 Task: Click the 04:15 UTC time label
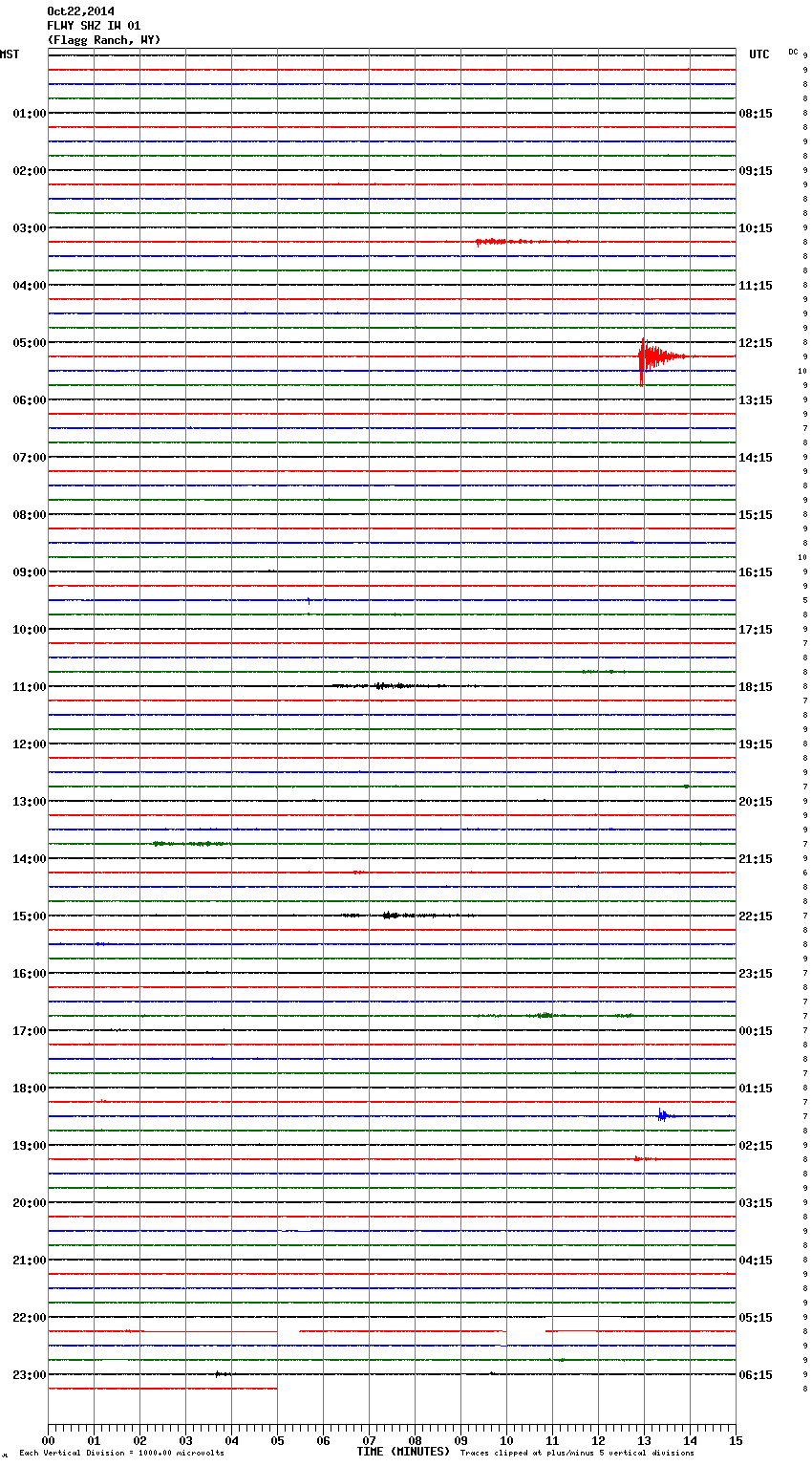pyautogui.click(x=756, y=1261)
